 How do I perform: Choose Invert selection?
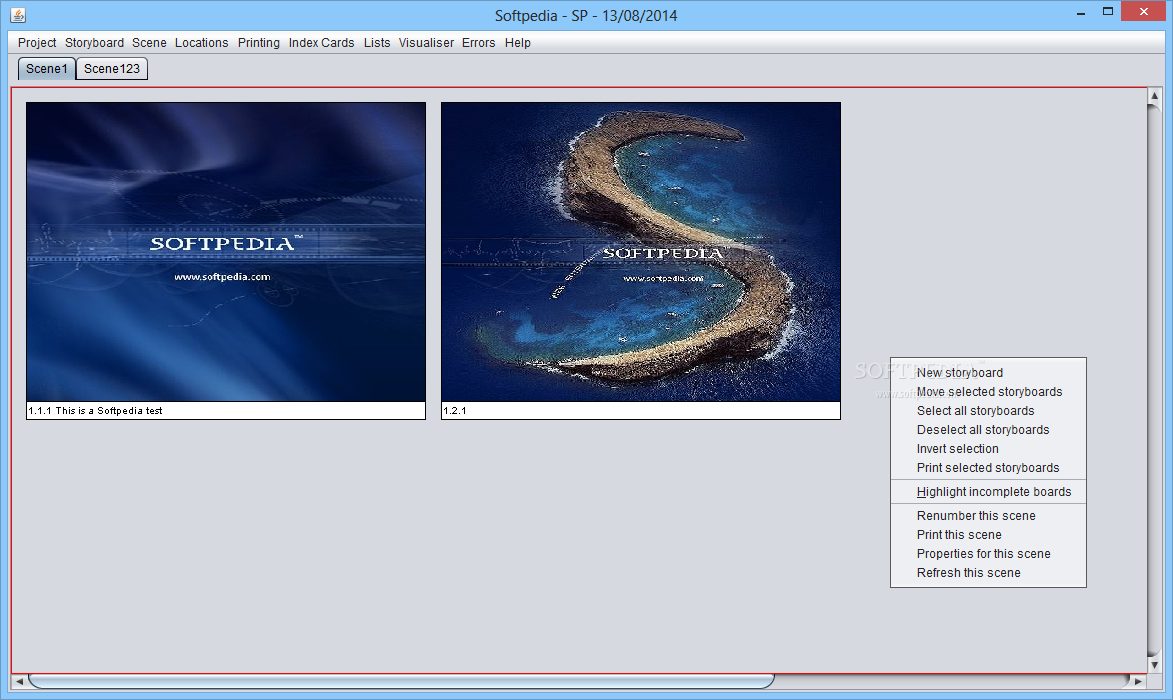pos(988,449)
